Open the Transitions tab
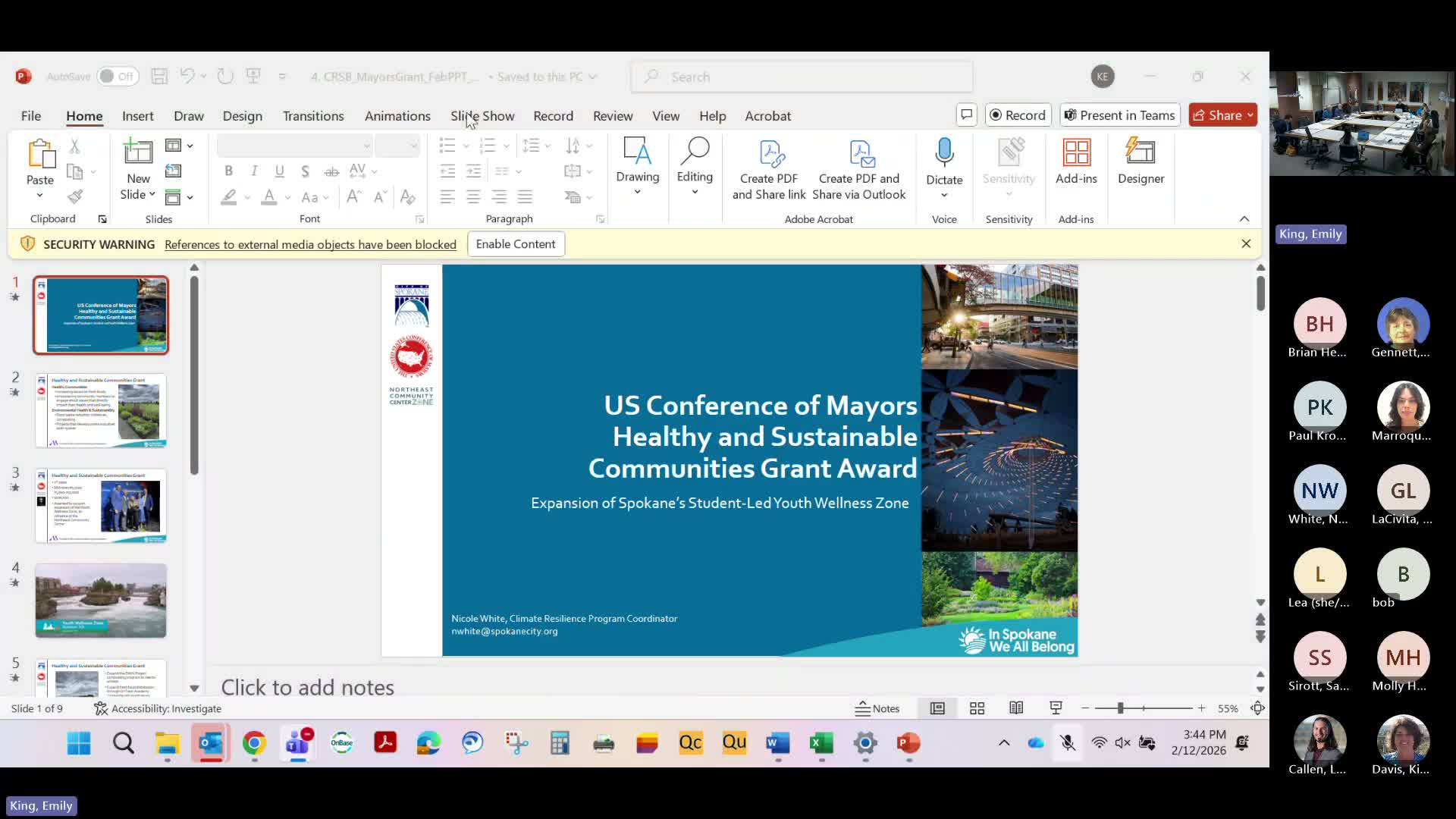This screenshot has height=819, width=1456. [x=313, y=116]
